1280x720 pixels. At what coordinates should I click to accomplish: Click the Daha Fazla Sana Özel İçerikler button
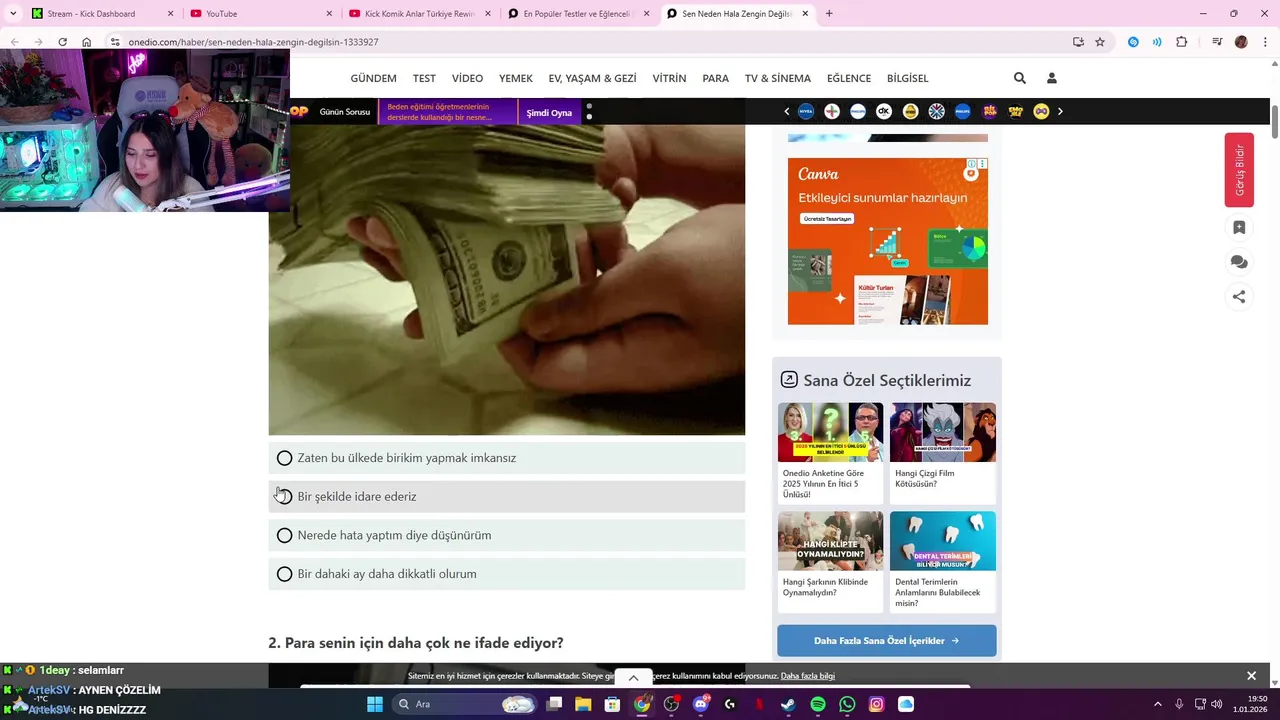pyautogui.click(x=886, y=641)
